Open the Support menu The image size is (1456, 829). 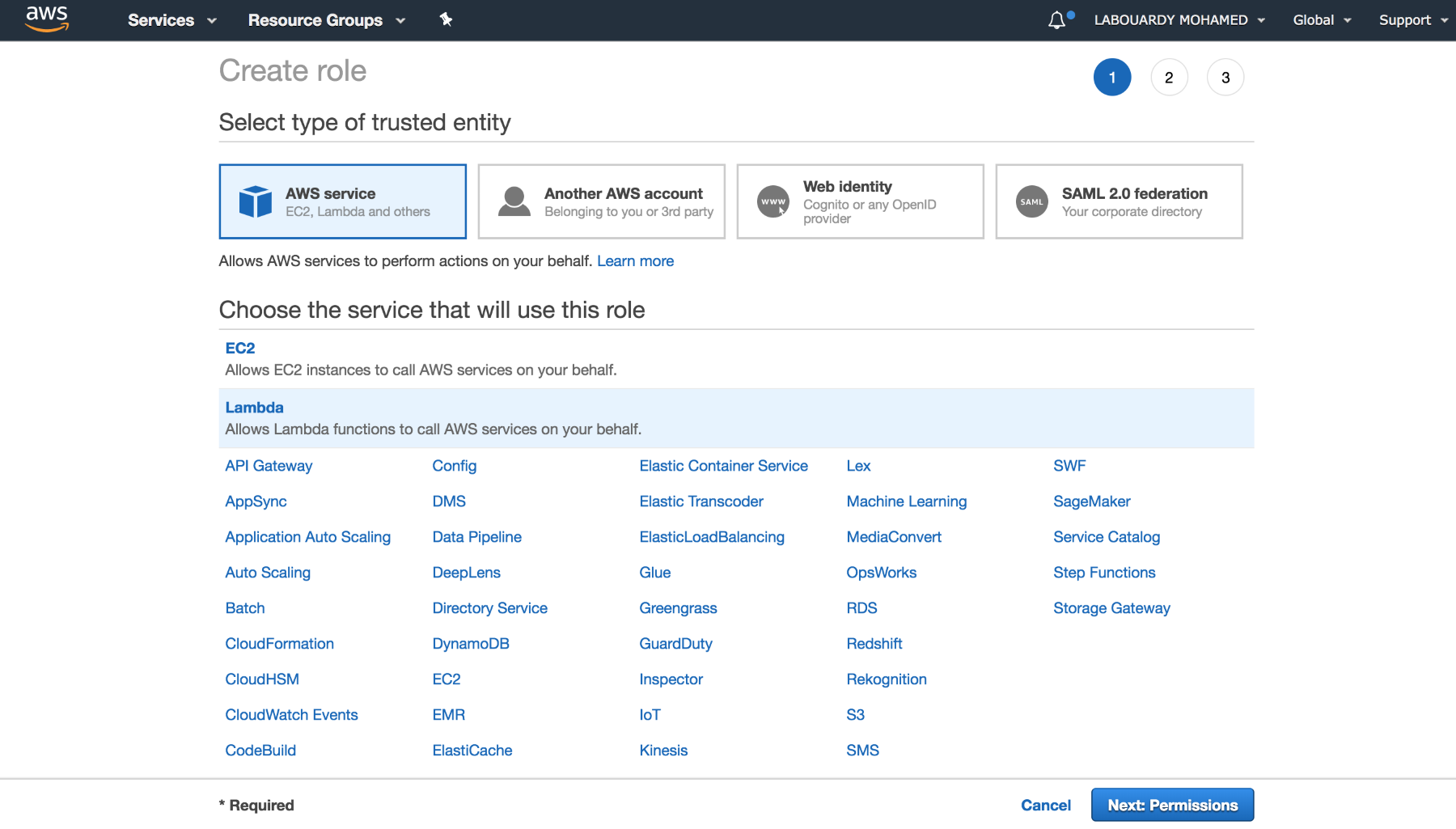[1413, 20]
